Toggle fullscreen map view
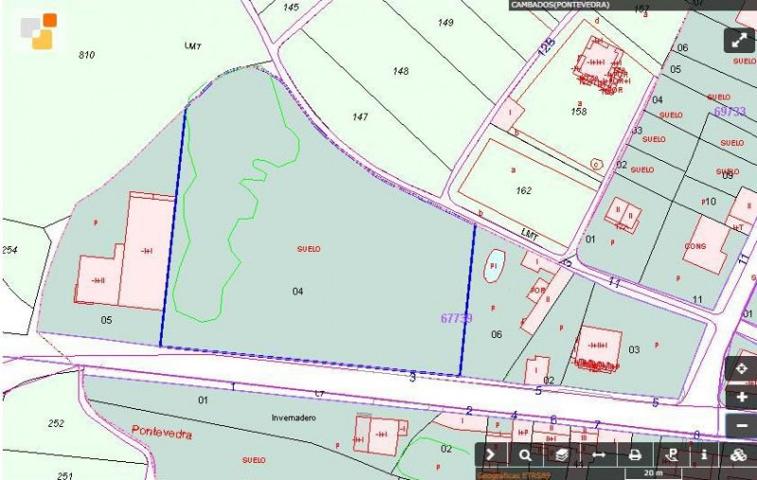 pos(739,40)
